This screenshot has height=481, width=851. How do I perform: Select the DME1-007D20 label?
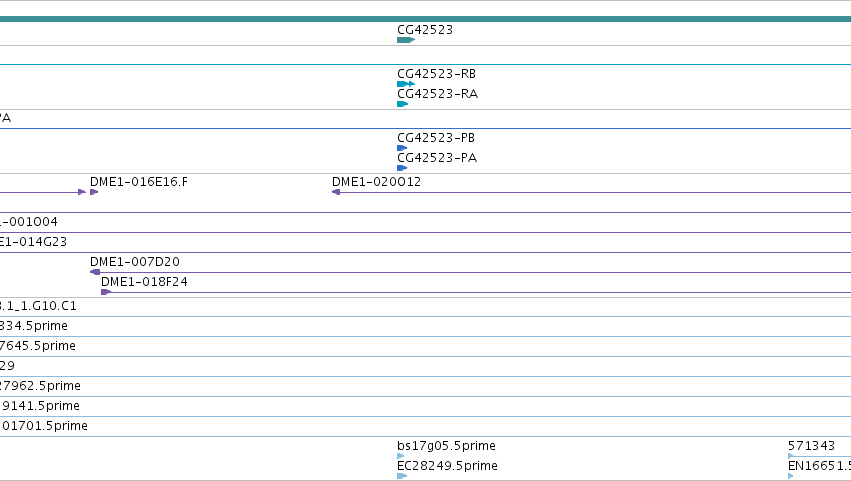pyautogui.click(x=135, y=262)
